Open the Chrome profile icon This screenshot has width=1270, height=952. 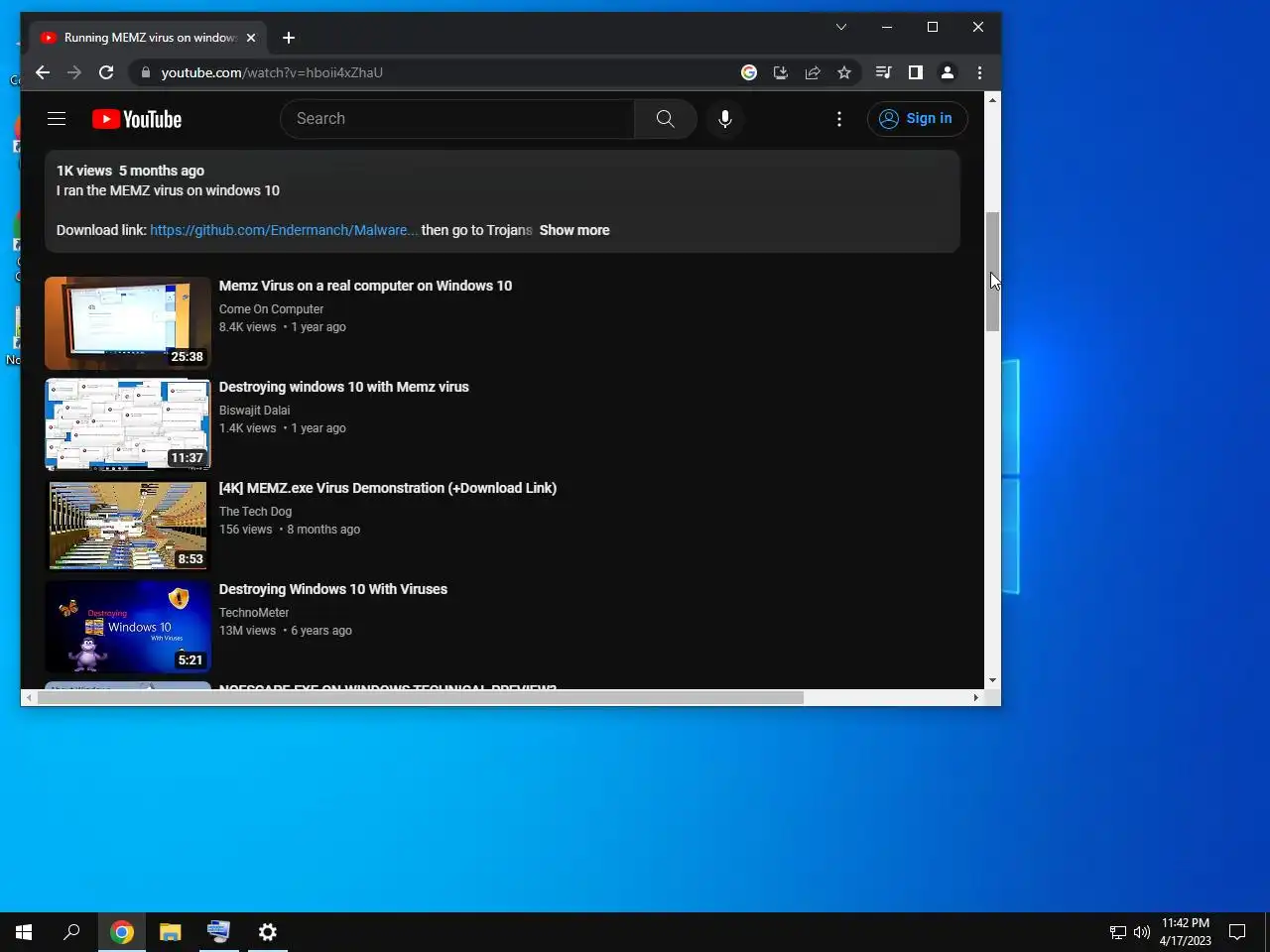(x=948, y=72)
